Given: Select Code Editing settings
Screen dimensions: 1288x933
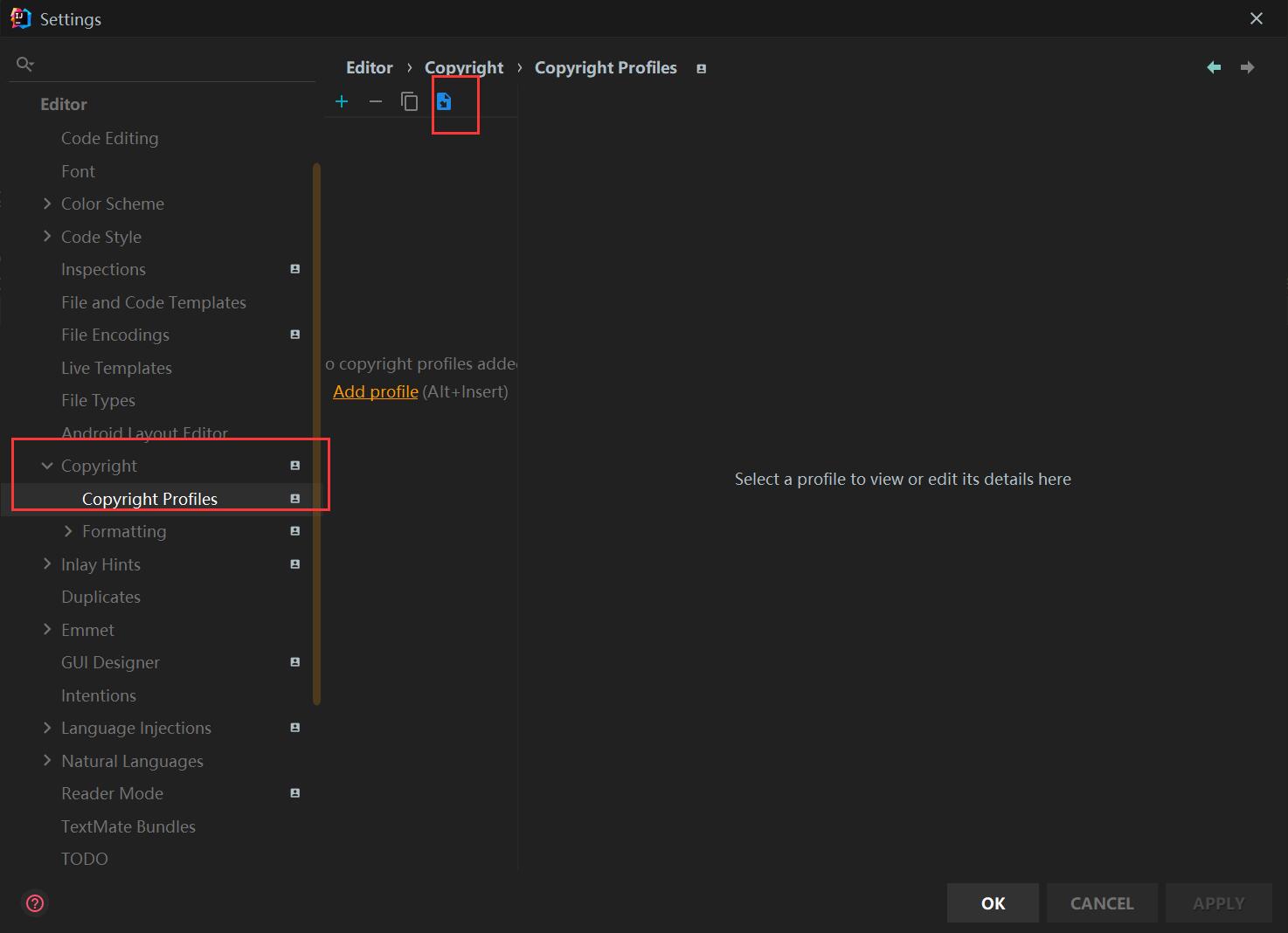Looking at the screenshot, I should pyautogui.click(x=110, y=138).
